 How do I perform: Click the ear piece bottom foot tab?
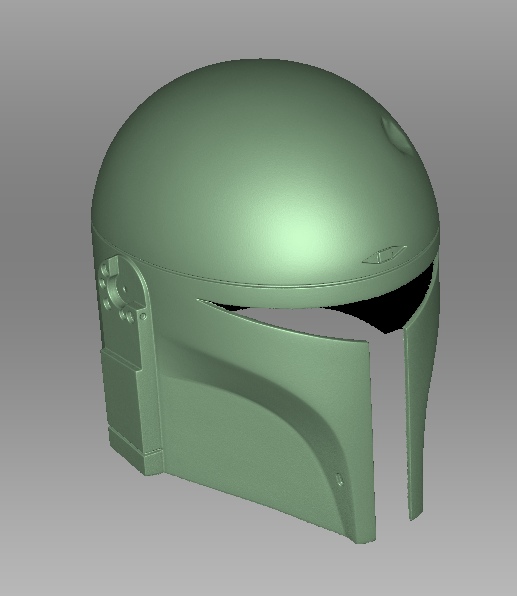(154, 463)
